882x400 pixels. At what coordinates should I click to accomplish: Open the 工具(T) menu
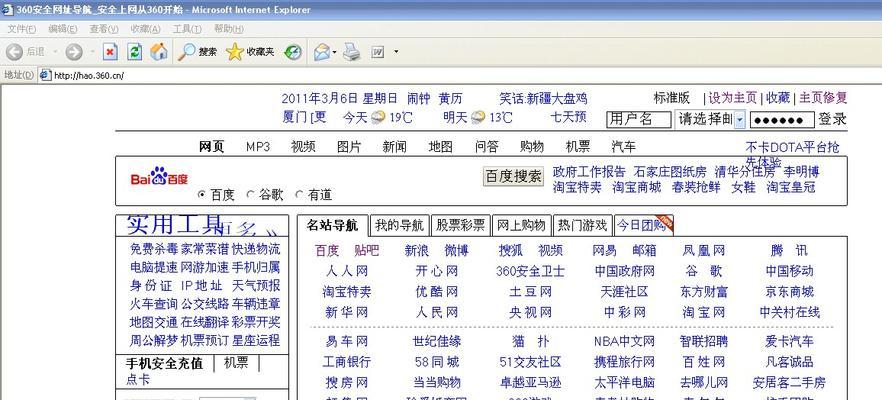[x=187, y=29]
